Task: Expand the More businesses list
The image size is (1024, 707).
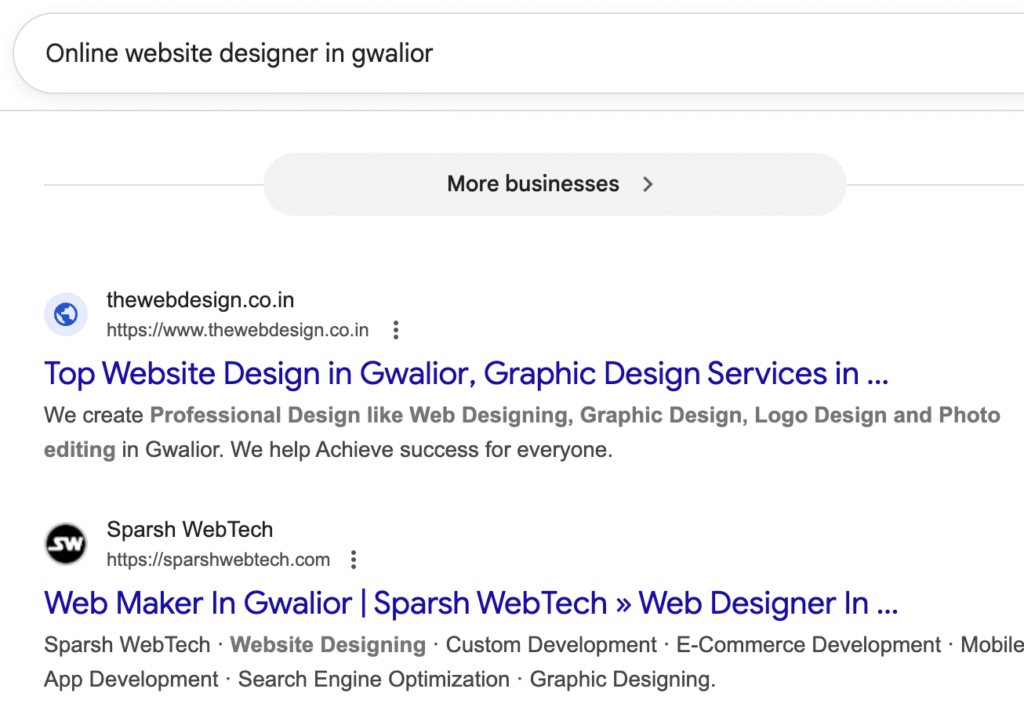Action: click(534, 184)
